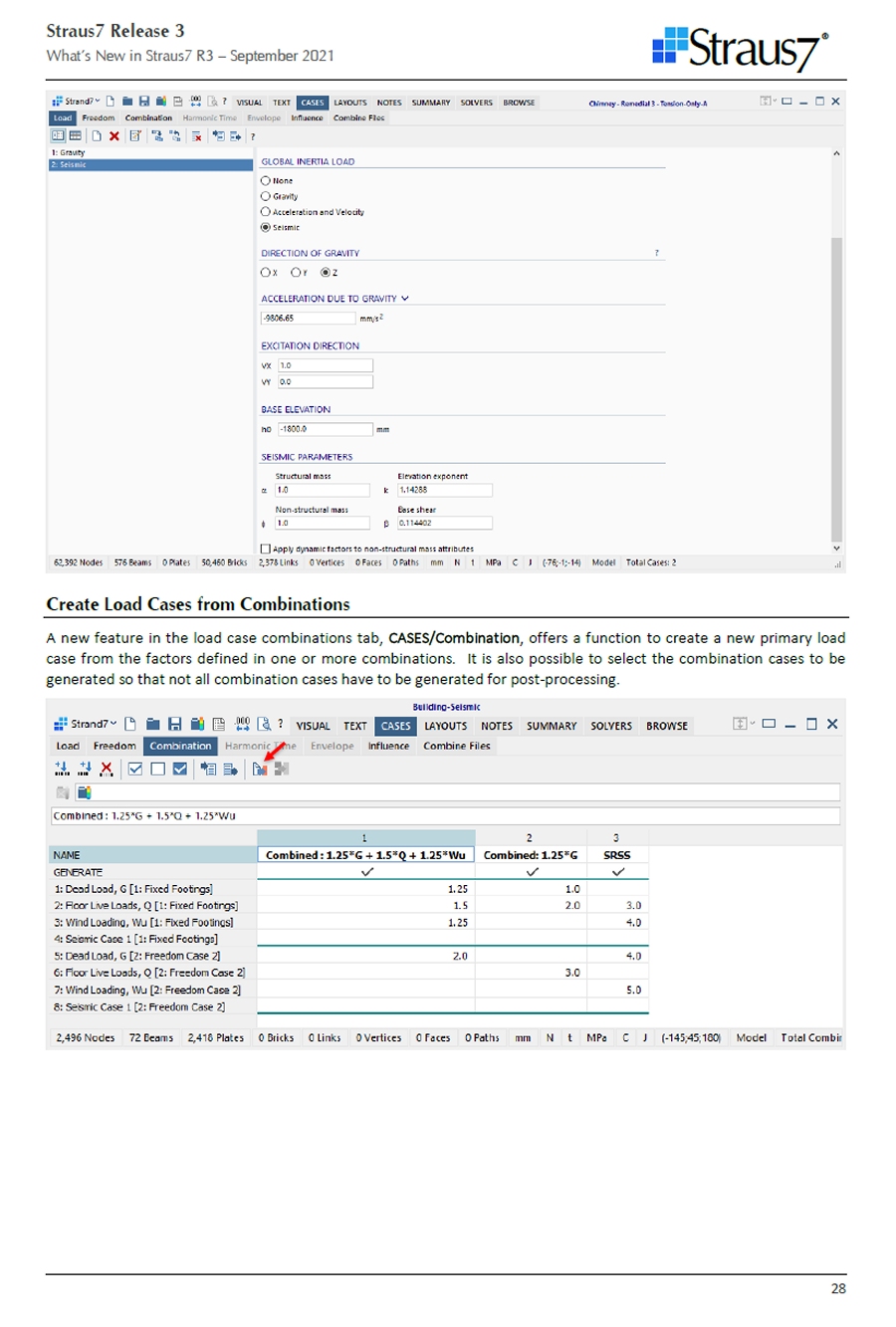Viewport: 896px width, 1327px height.
Task: Open the Influence tab in lower window
Action: (x=387, y=746)
